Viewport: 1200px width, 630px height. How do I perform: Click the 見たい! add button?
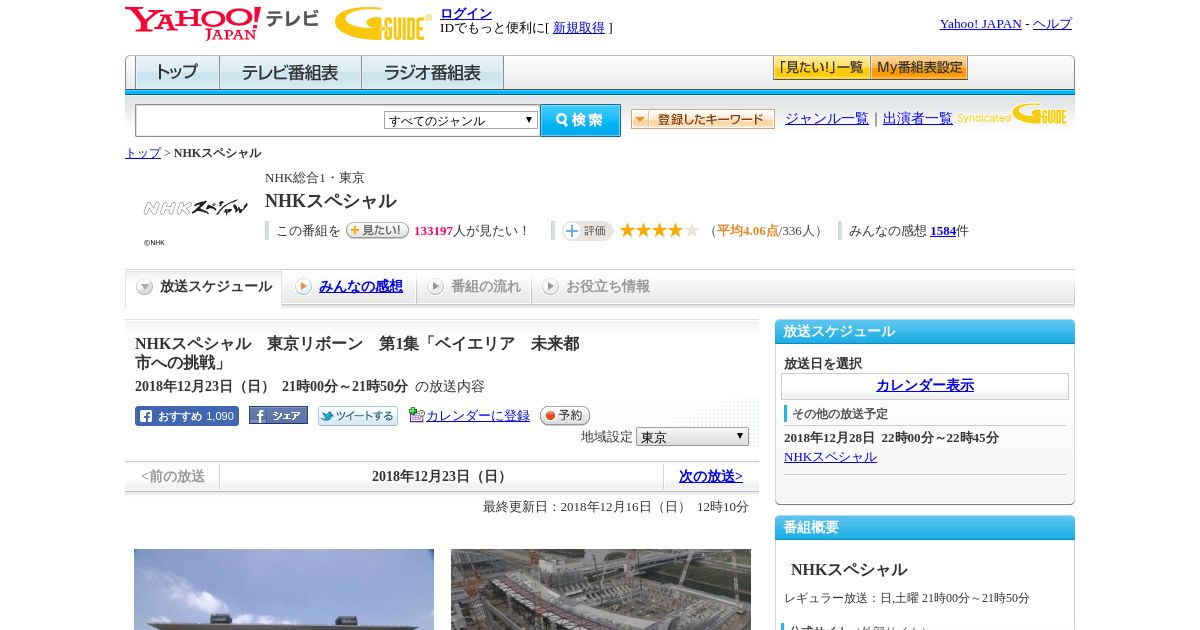377,230
